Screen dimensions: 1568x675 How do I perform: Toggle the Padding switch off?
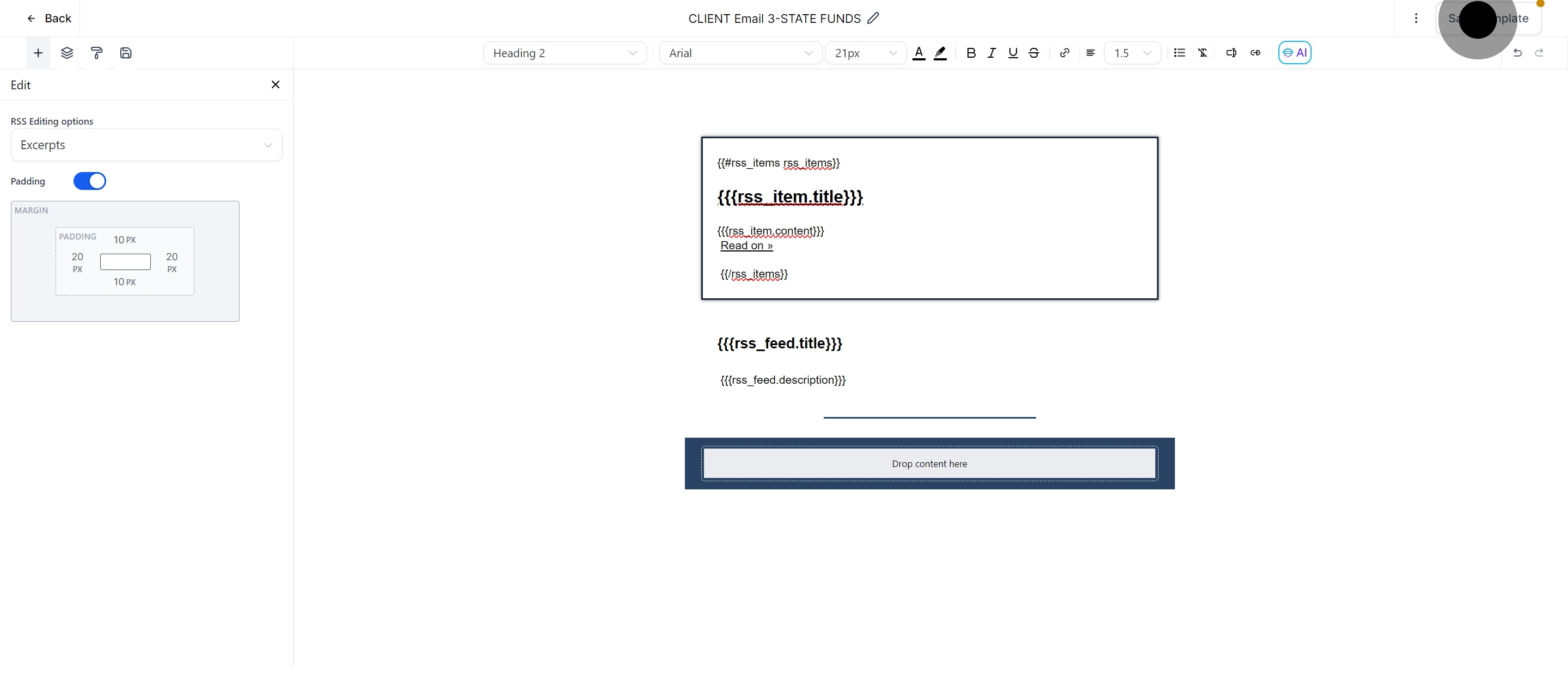click(89, 181)
